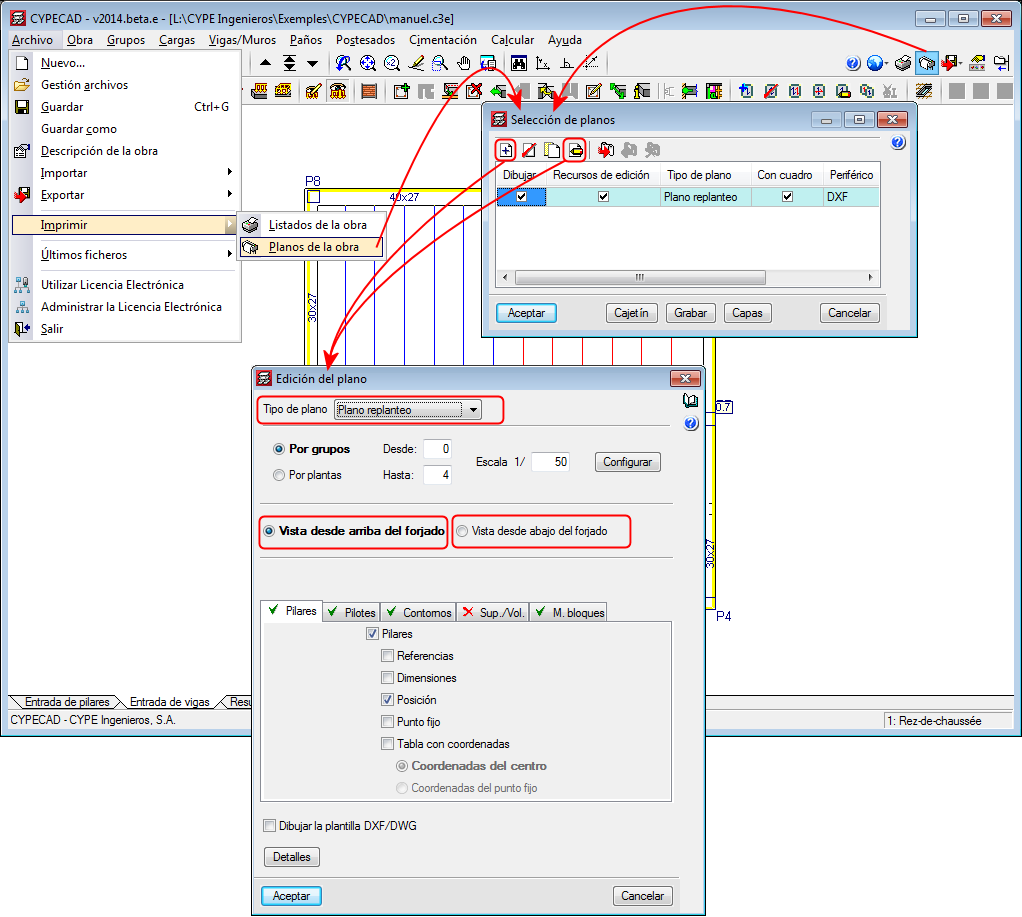Enable the Referencias checkbox
The image size is (1022, 917).
tap(387, 656)
